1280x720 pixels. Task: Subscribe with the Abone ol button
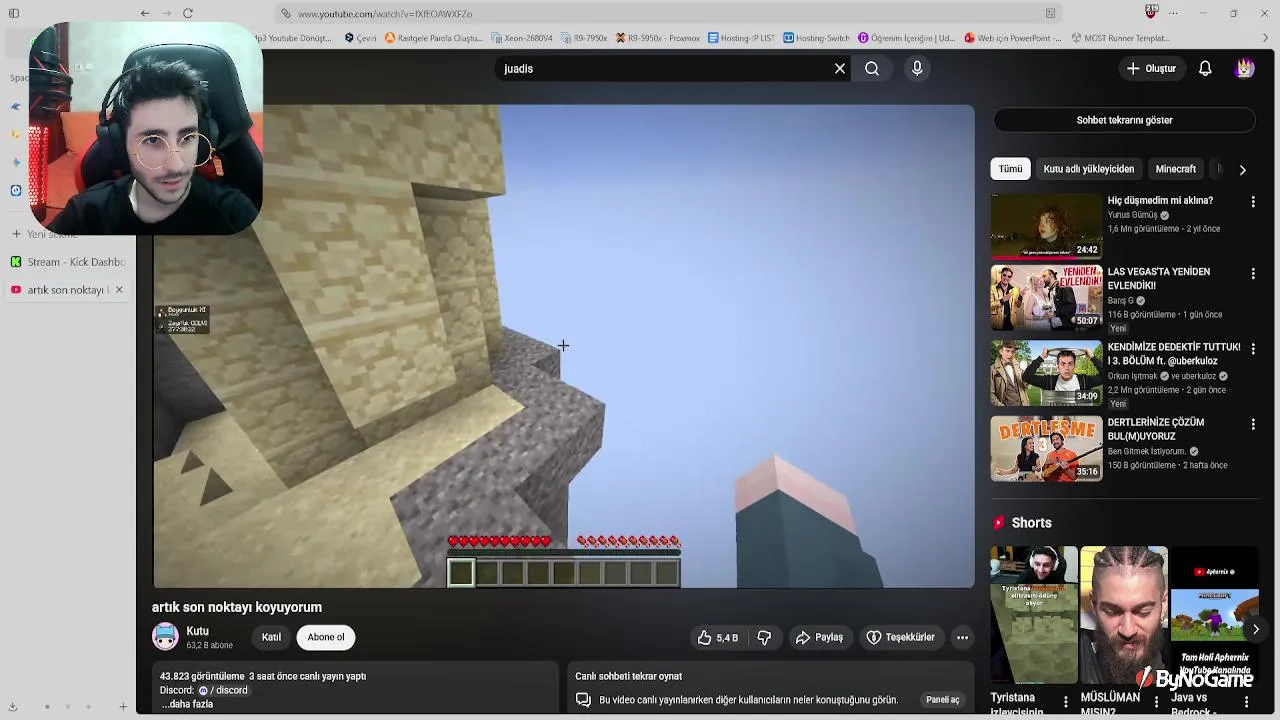point(326,637)
